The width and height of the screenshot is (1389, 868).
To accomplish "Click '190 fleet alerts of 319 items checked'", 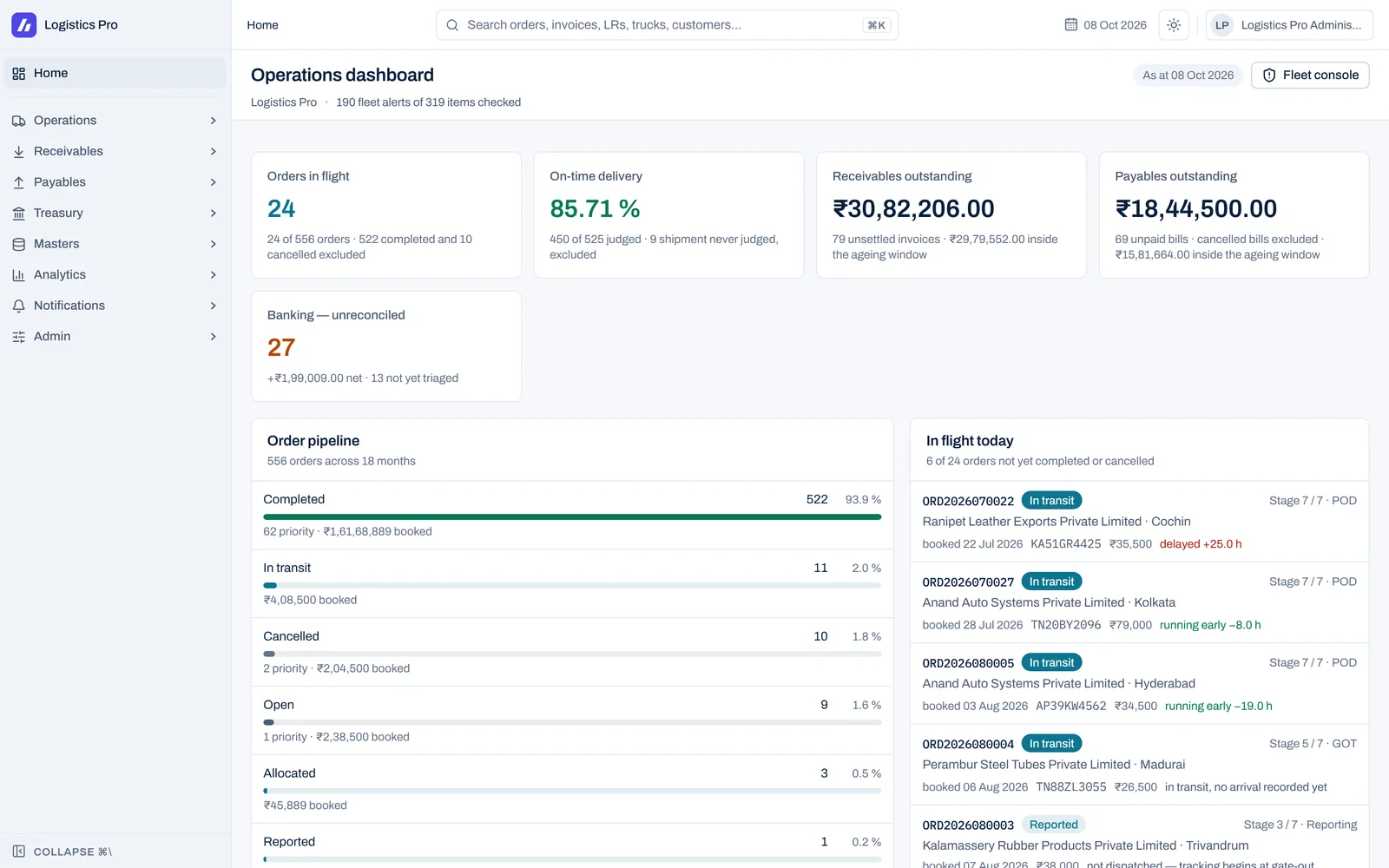I will click(428, 102).
